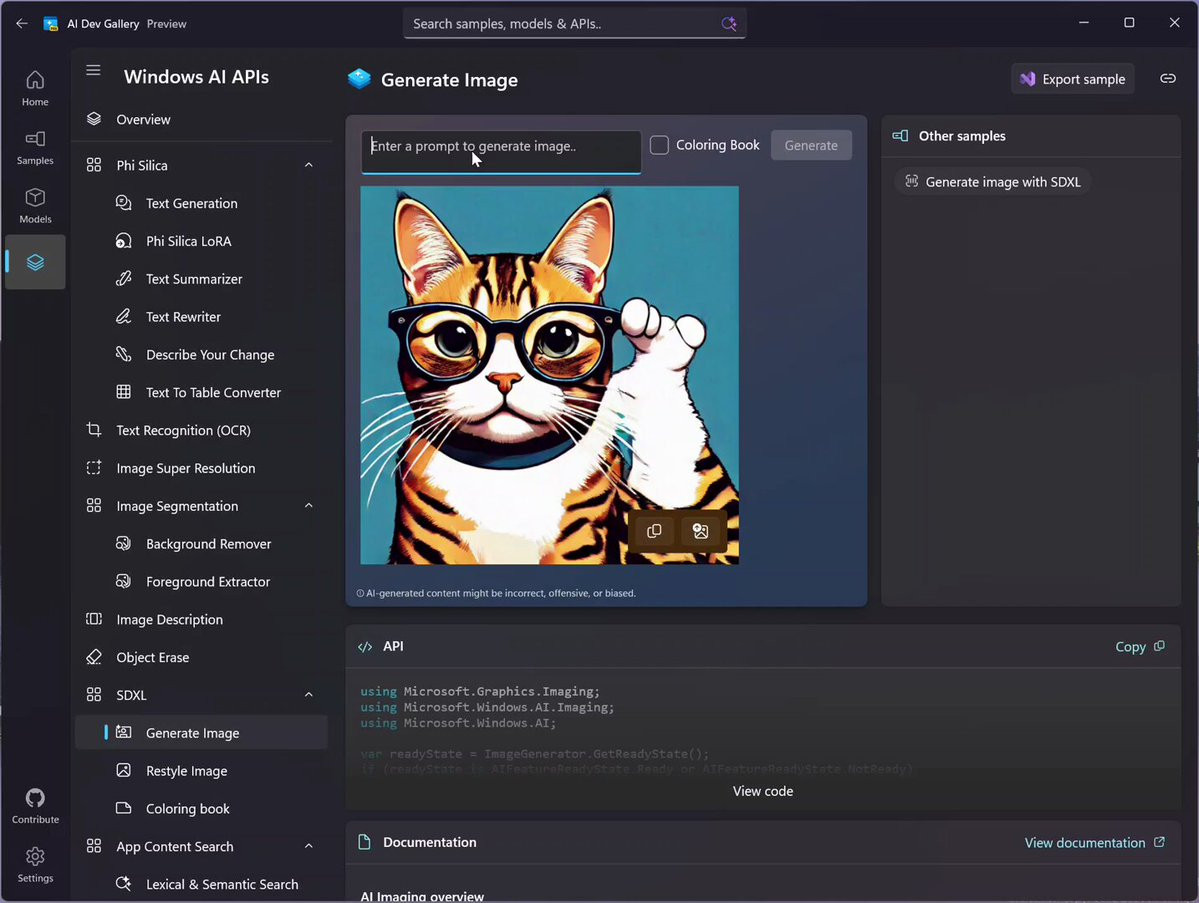Click the Search samples, models & APIs box
The width and height of the screenshot is (1199, 903).
(x=574, y=24)
